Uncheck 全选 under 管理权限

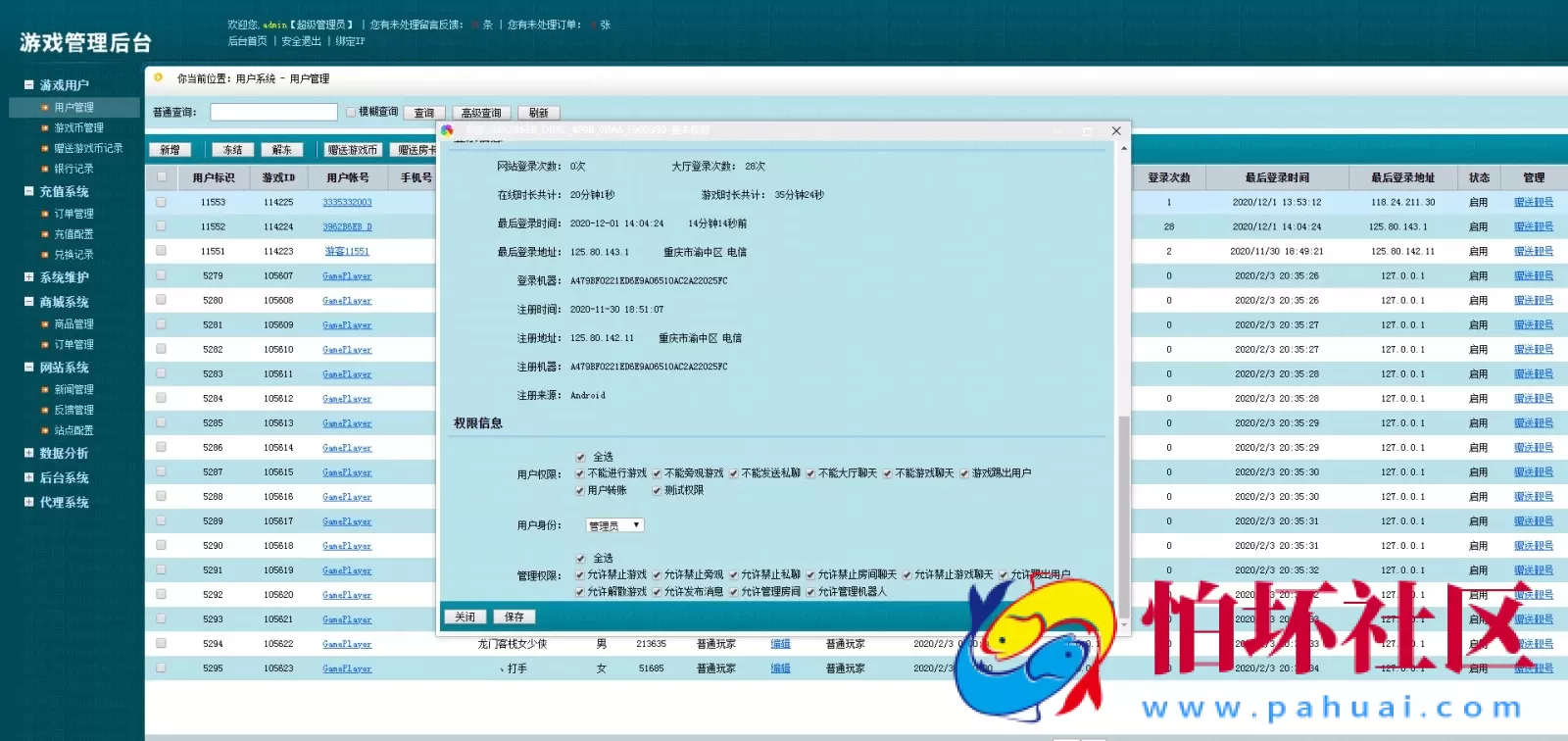(x=579, y=559)
